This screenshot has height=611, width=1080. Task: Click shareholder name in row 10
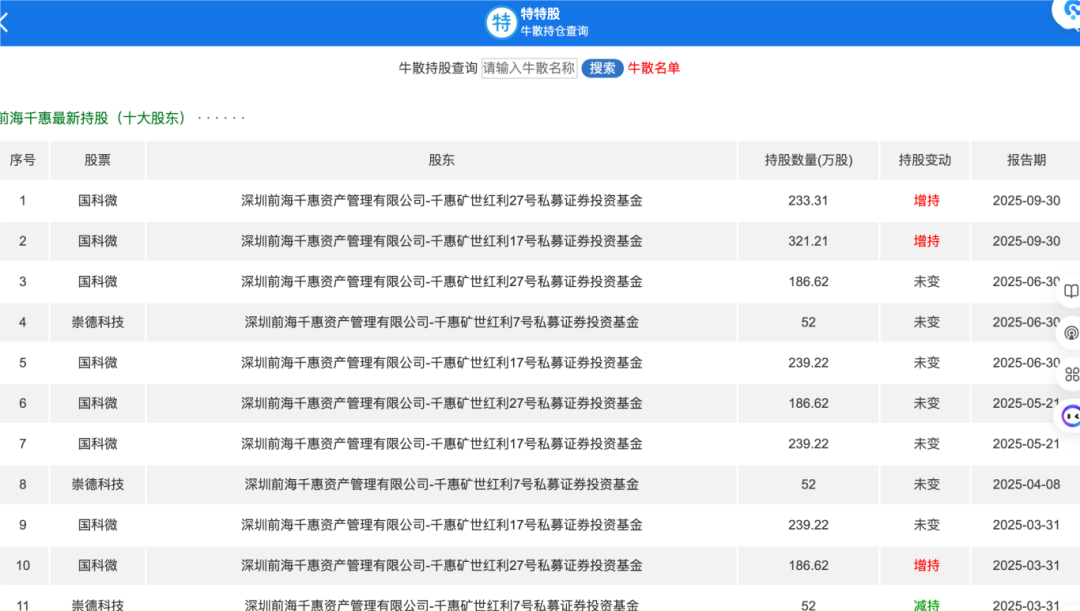point(442,566)
